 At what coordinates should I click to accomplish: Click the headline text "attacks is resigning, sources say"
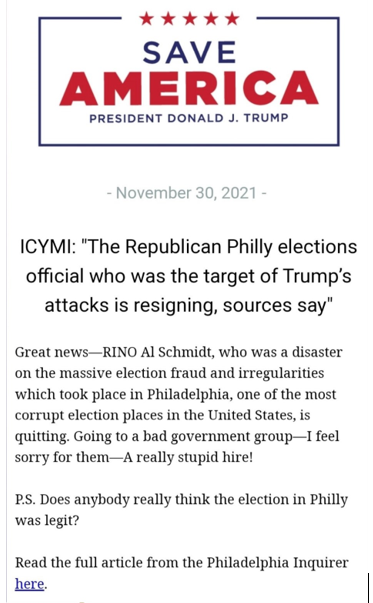[188, 305]
